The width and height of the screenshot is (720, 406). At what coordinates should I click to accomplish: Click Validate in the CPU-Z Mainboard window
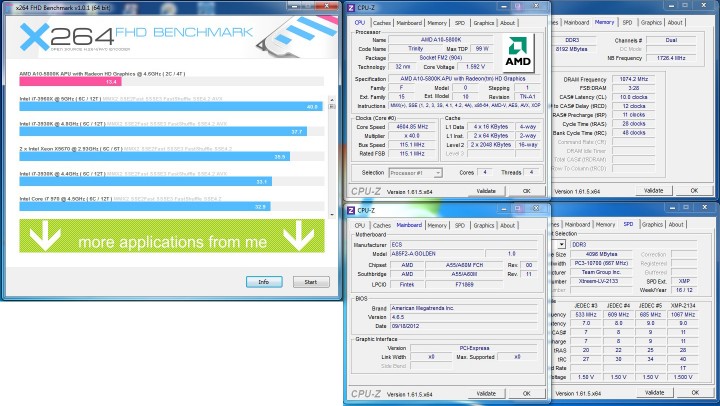(486, 393)
